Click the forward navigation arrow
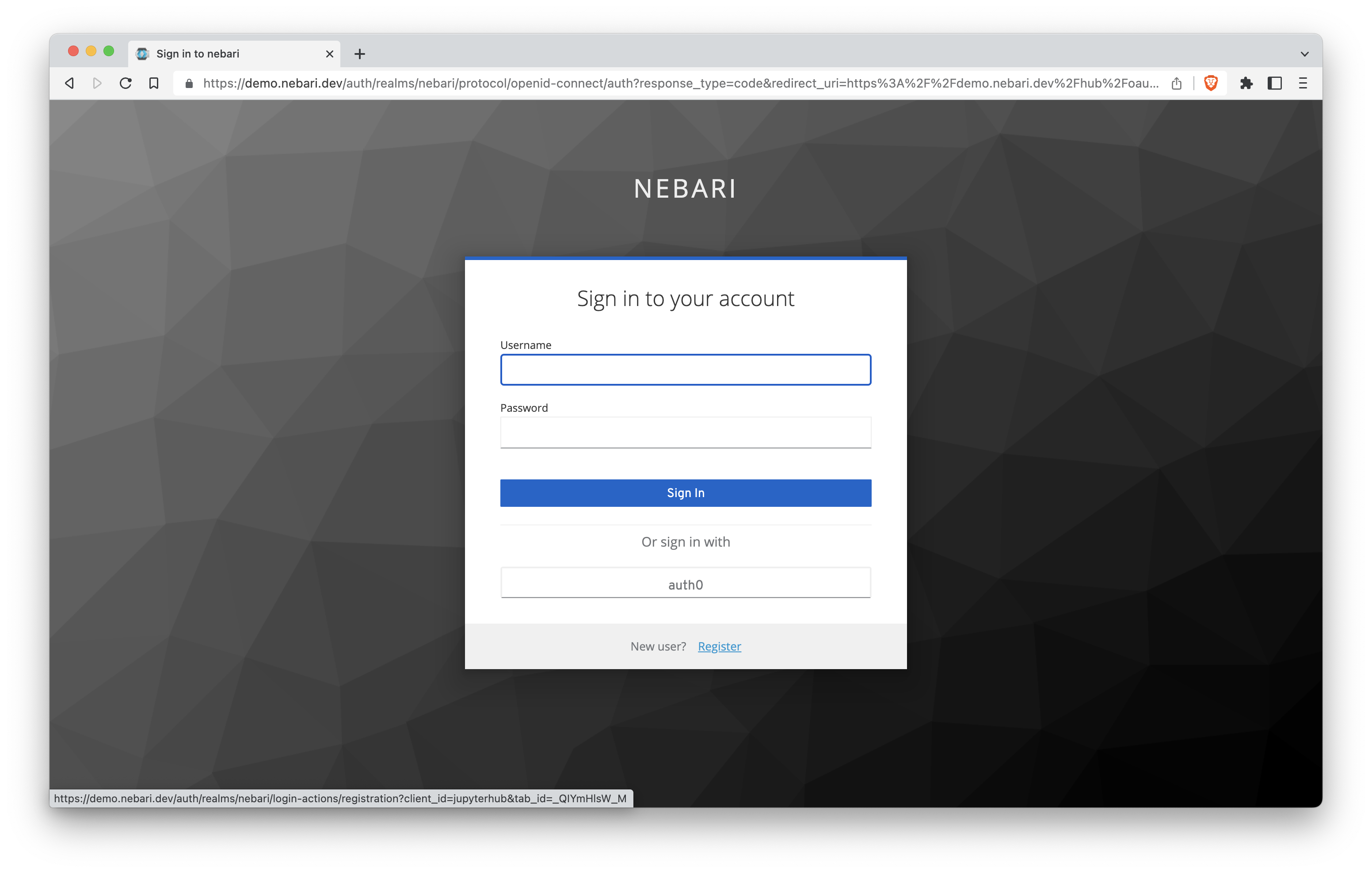 (97, 83)
